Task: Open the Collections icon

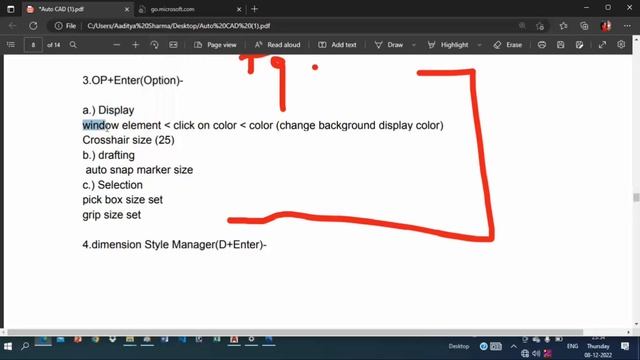Action: tap(584, 26)
